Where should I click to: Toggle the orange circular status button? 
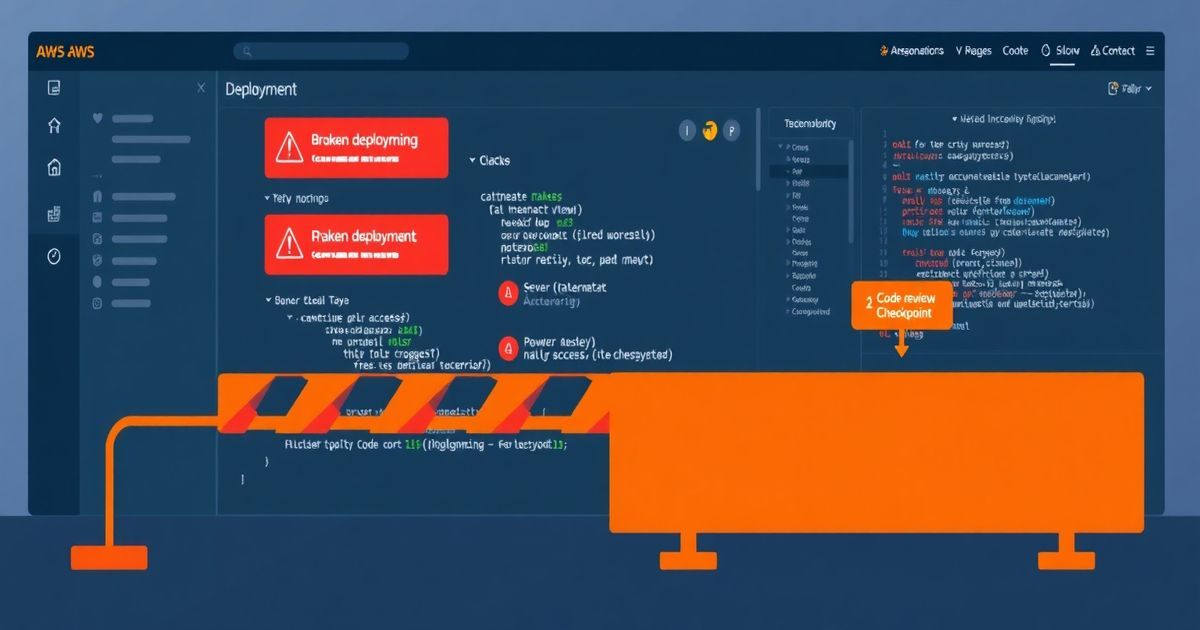click(x=710, y=130)
